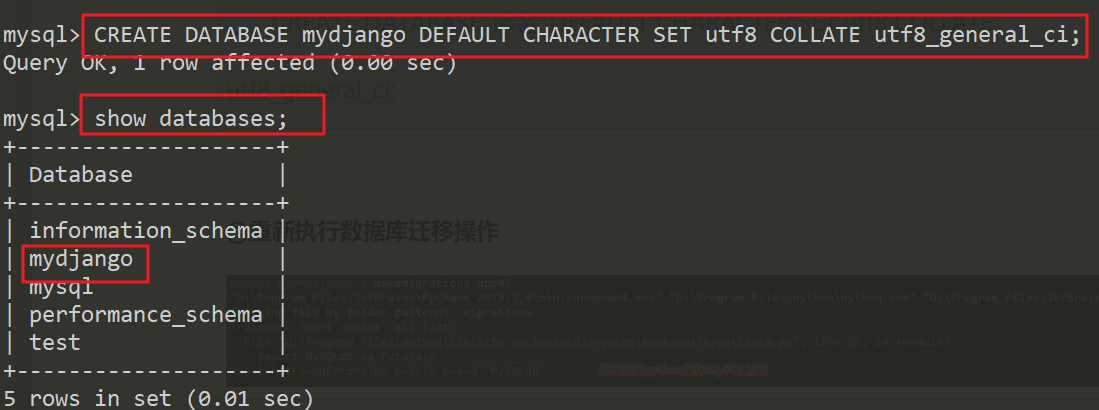
Task: Select the mysql row in the table
Action: pyautogui.click(x=61, y=287)
